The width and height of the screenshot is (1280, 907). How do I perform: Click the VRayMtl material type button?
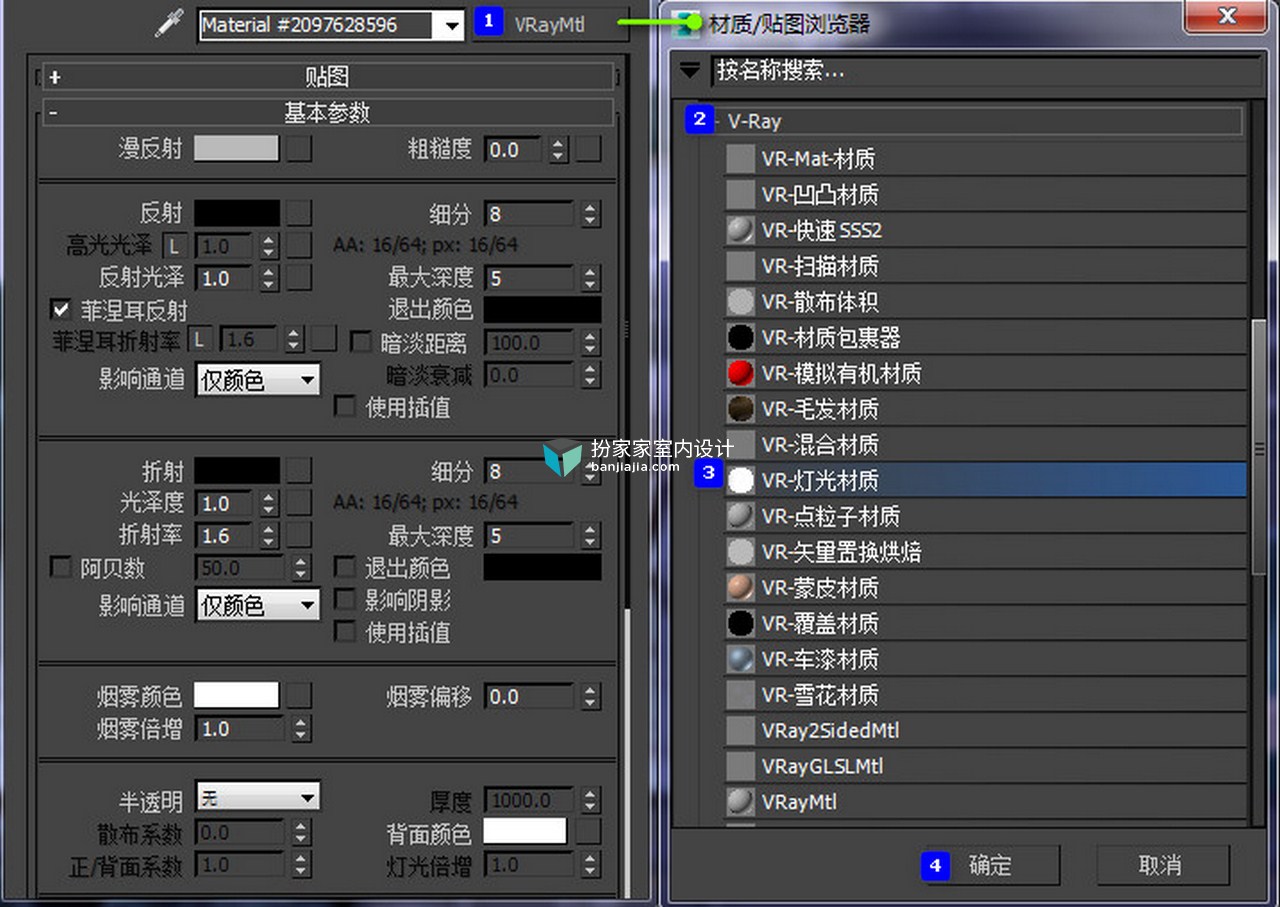(550, 25)
